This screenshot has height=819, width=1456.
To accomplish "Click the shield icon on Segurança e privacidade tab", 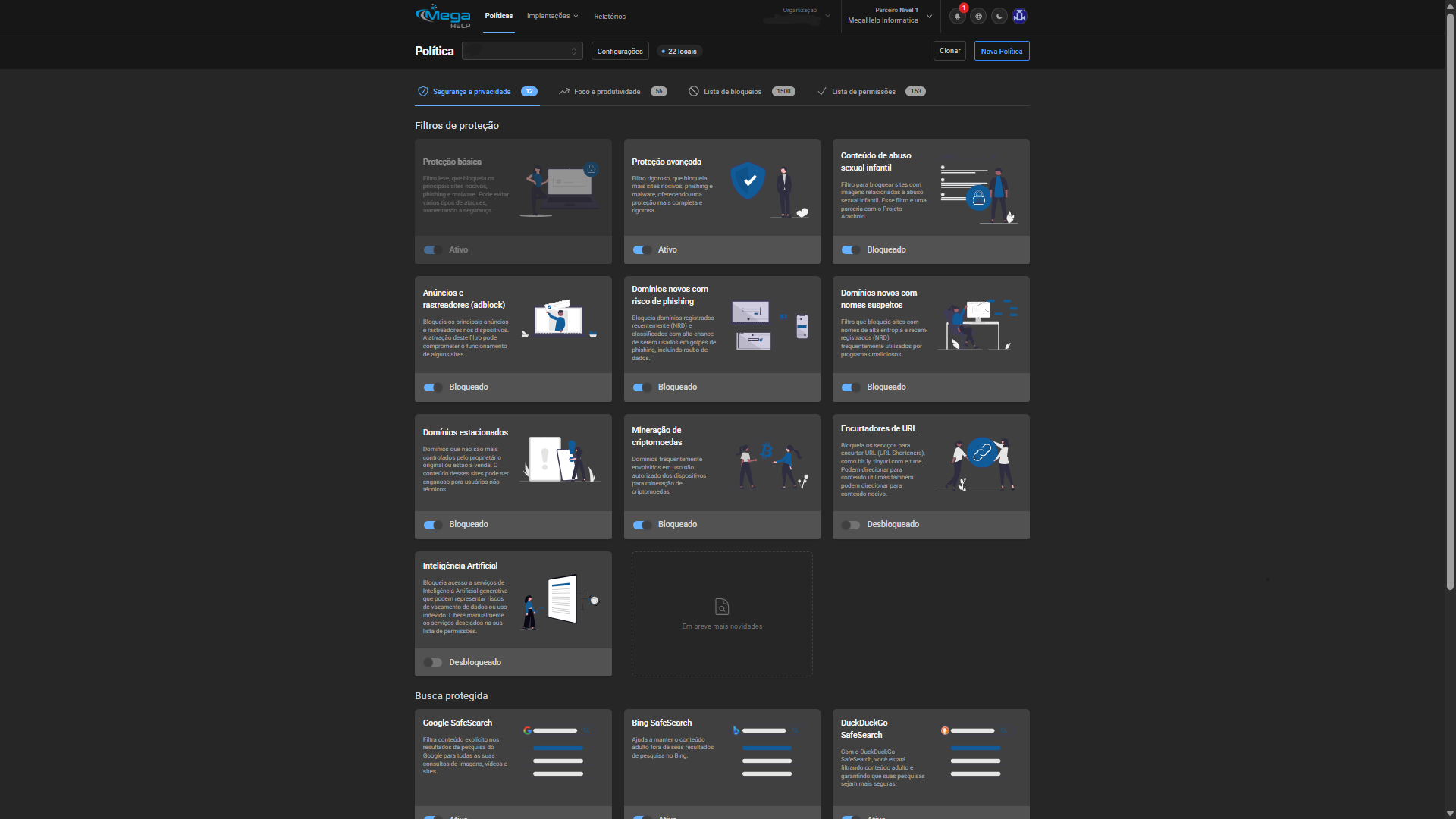I will click(x=423, y=91).
